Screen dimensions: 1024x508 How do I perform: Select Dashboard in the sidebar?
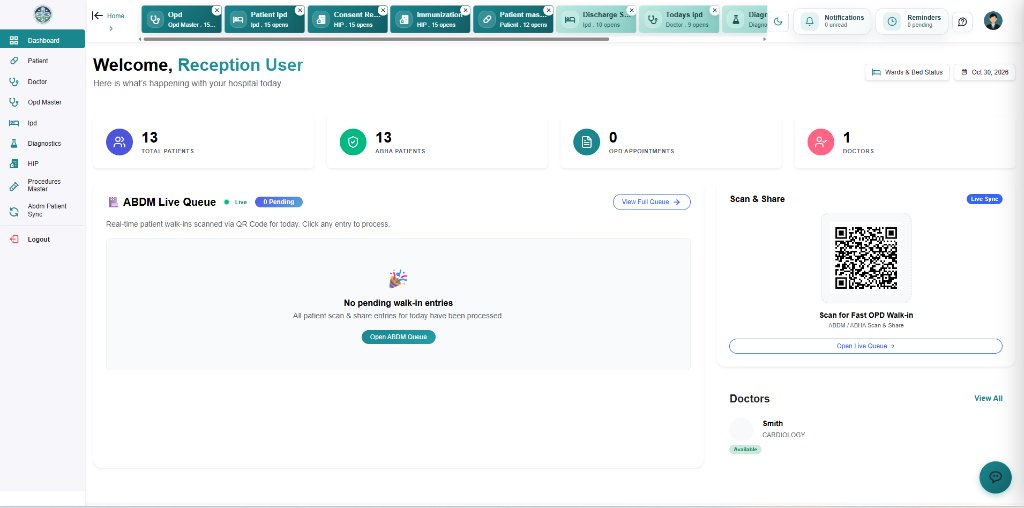[x=42, y=40]
